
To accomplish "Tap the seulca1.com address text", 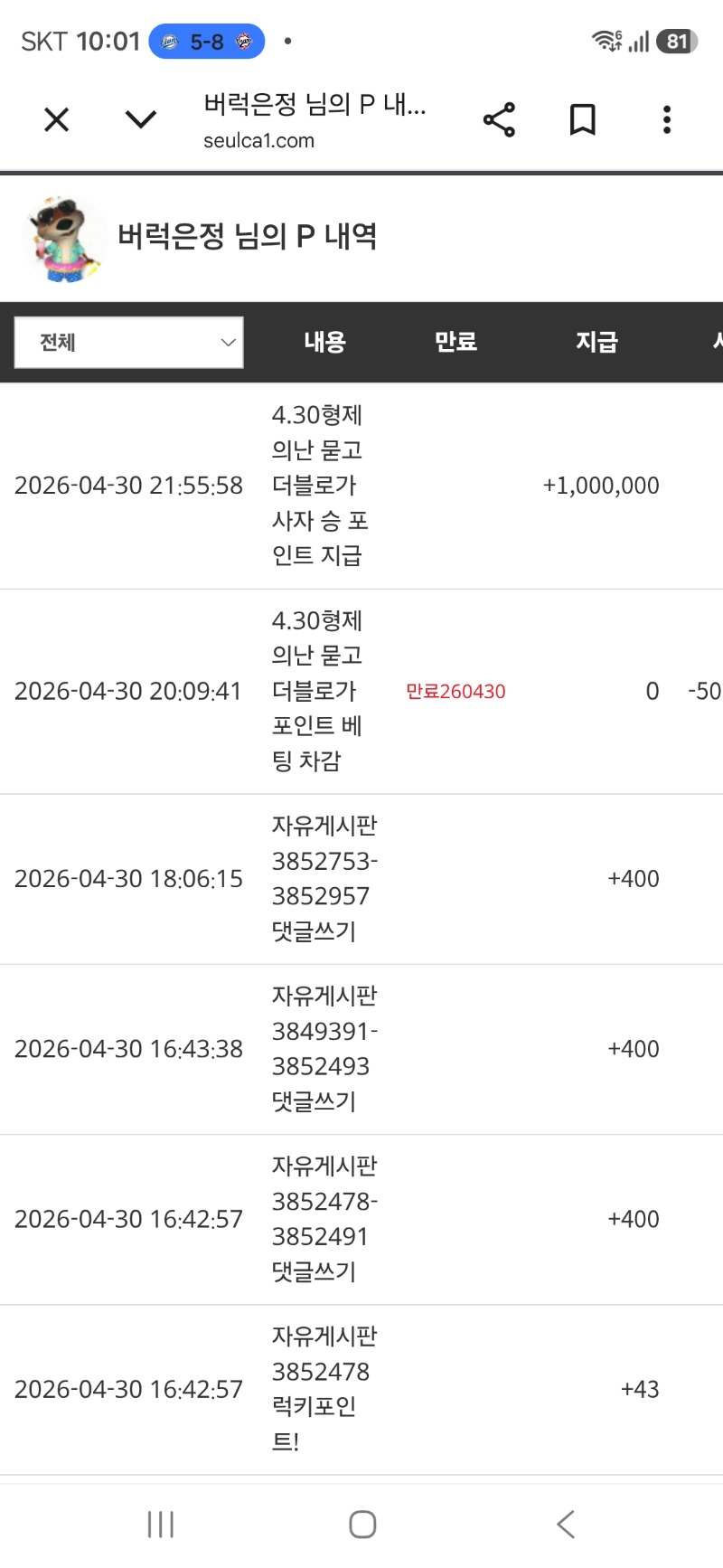I will (x=258, y=141).
